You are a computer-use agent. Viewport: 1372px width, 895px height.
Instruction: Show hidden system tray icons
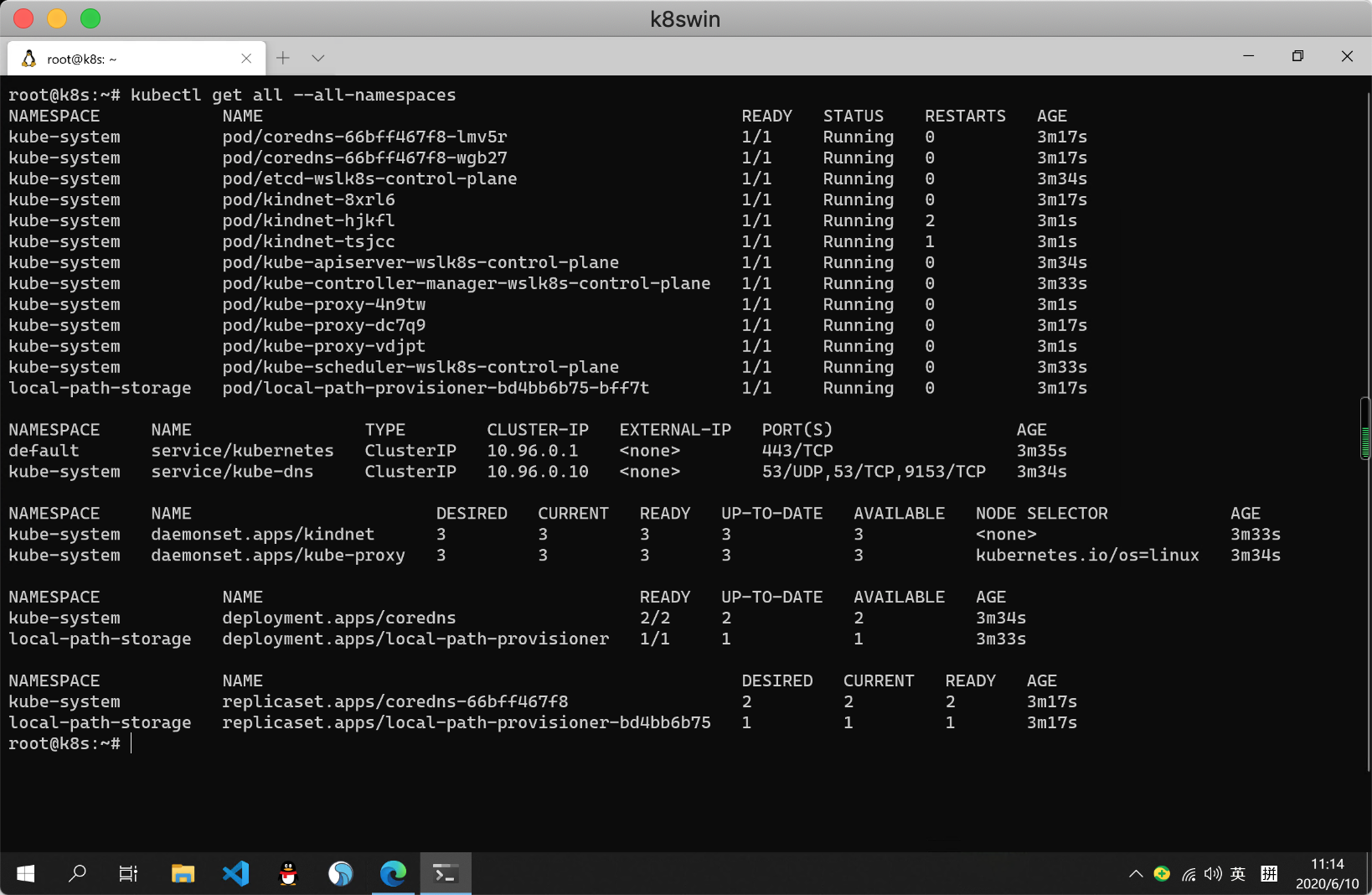point(1136,874)
